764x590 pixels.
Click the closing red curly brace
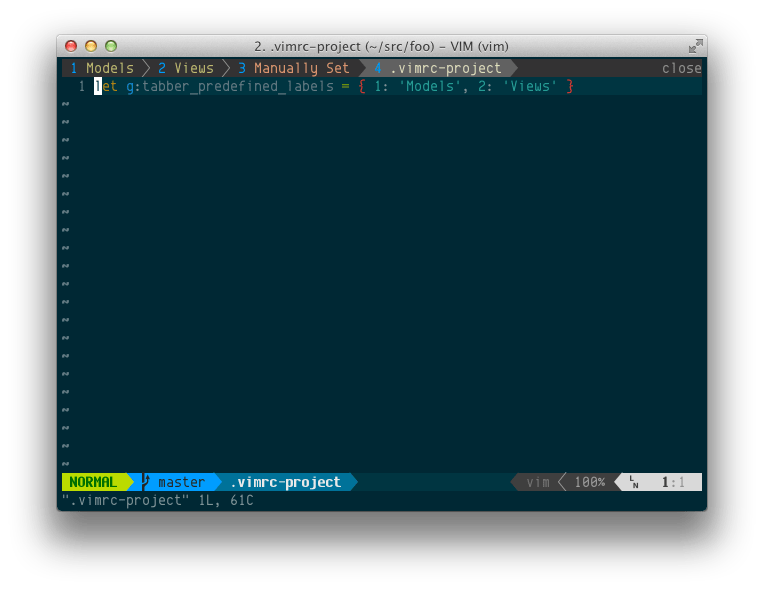click(570, 86)
